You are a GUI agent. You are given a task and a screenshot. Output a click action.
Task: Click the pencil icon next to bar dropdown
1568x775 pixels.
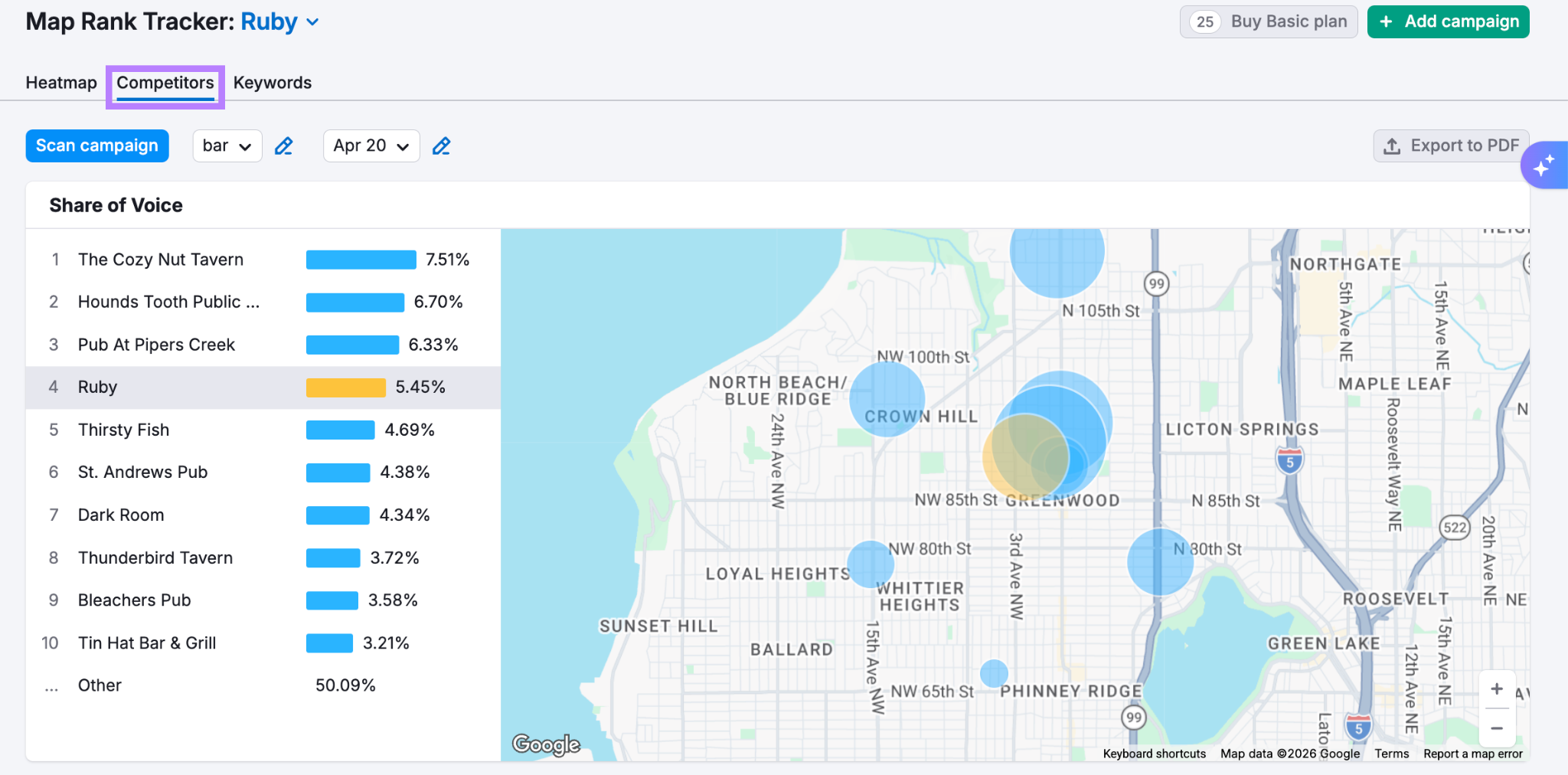[x=284, y=146]
